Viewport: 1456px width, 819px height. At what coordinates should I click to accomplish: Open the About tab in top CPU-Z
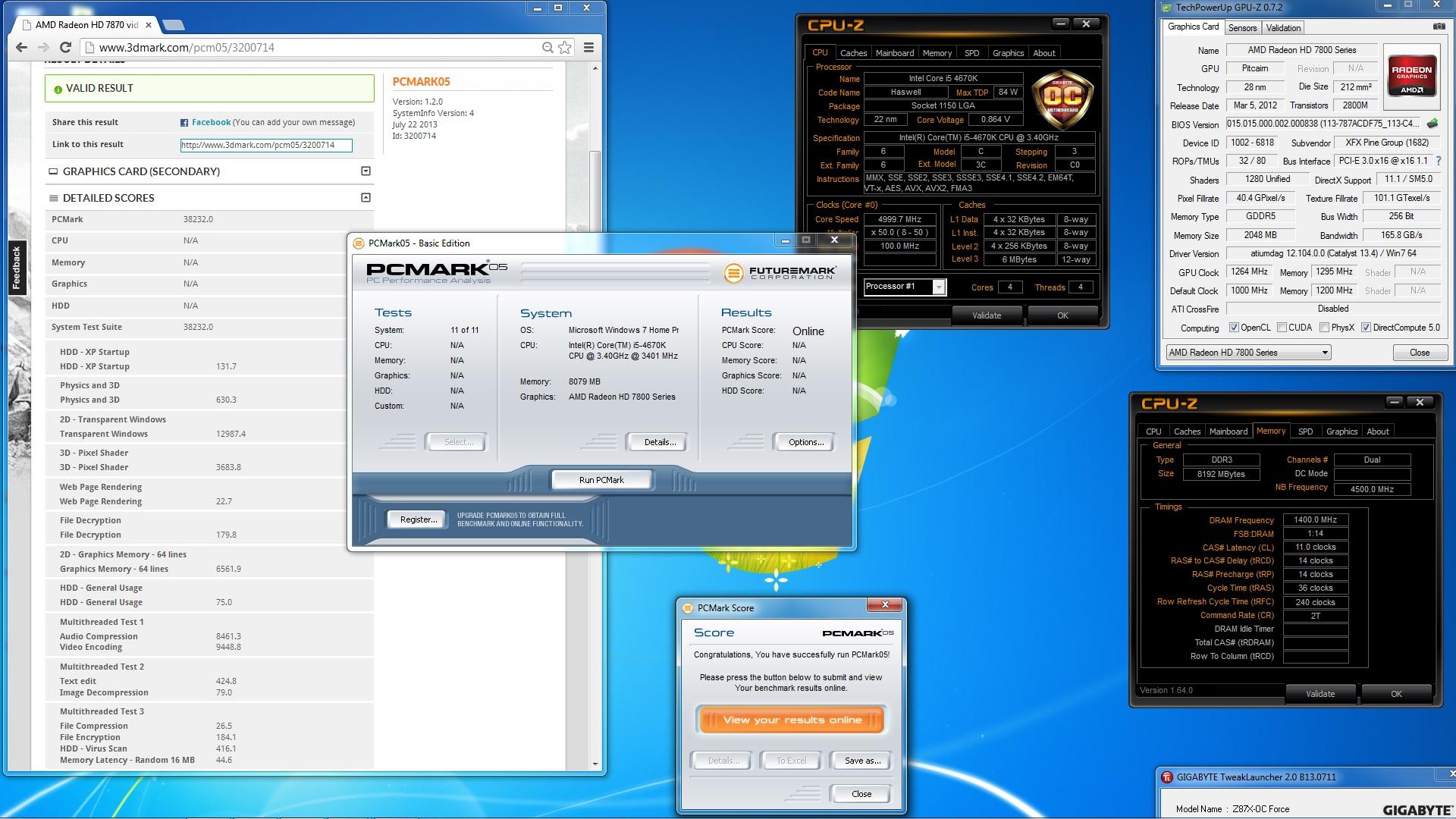tap(1044, 53)
